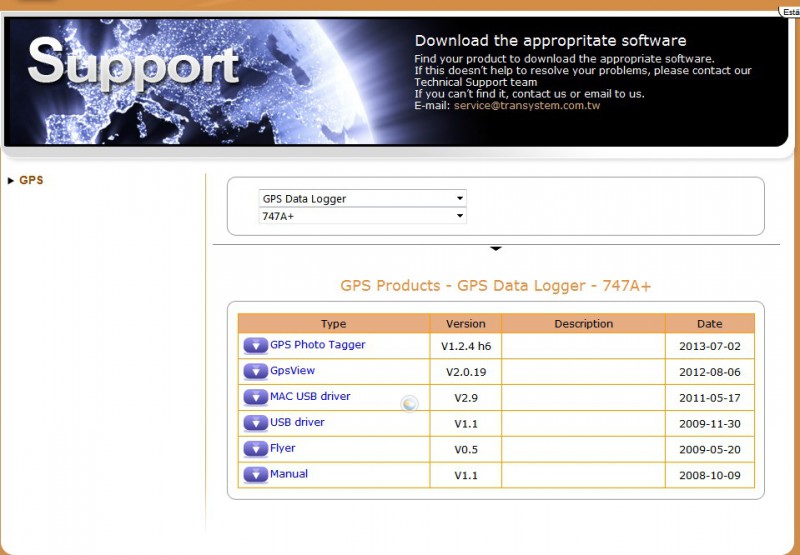Click the Type column header
Image resolution: width=800 pixels, height=555 pixels.
[333, 324]
